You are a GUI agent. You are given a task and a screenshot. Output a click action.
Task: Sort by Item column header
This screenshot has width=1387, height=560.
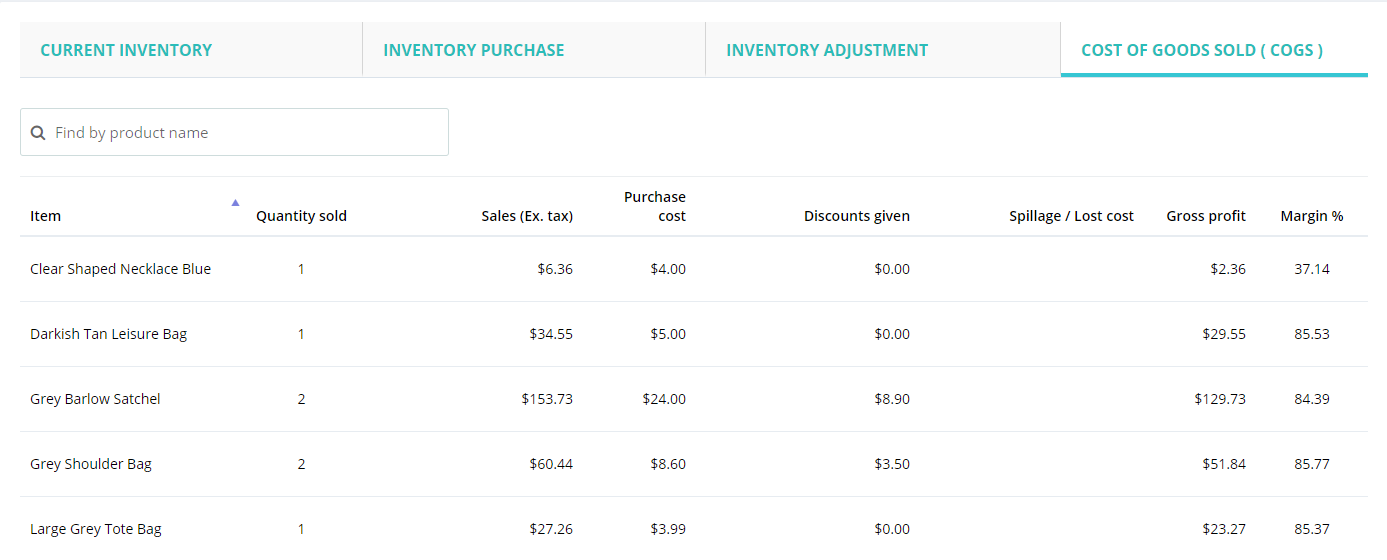(46, 216)
